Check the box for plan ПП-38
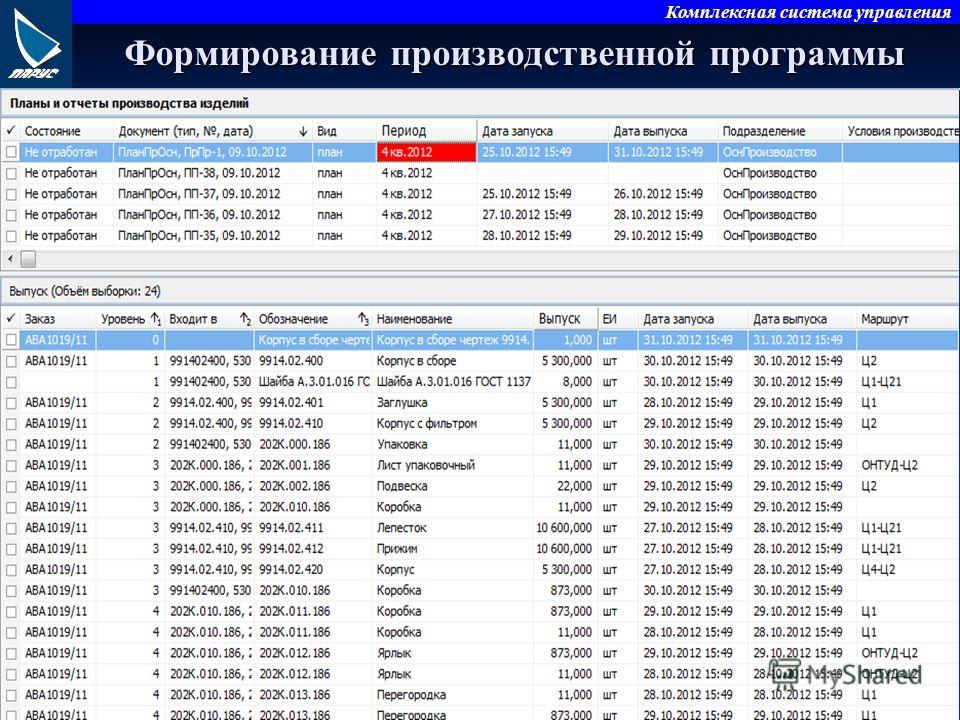Viewport: 960px width, 720px height. pos(11,173)
